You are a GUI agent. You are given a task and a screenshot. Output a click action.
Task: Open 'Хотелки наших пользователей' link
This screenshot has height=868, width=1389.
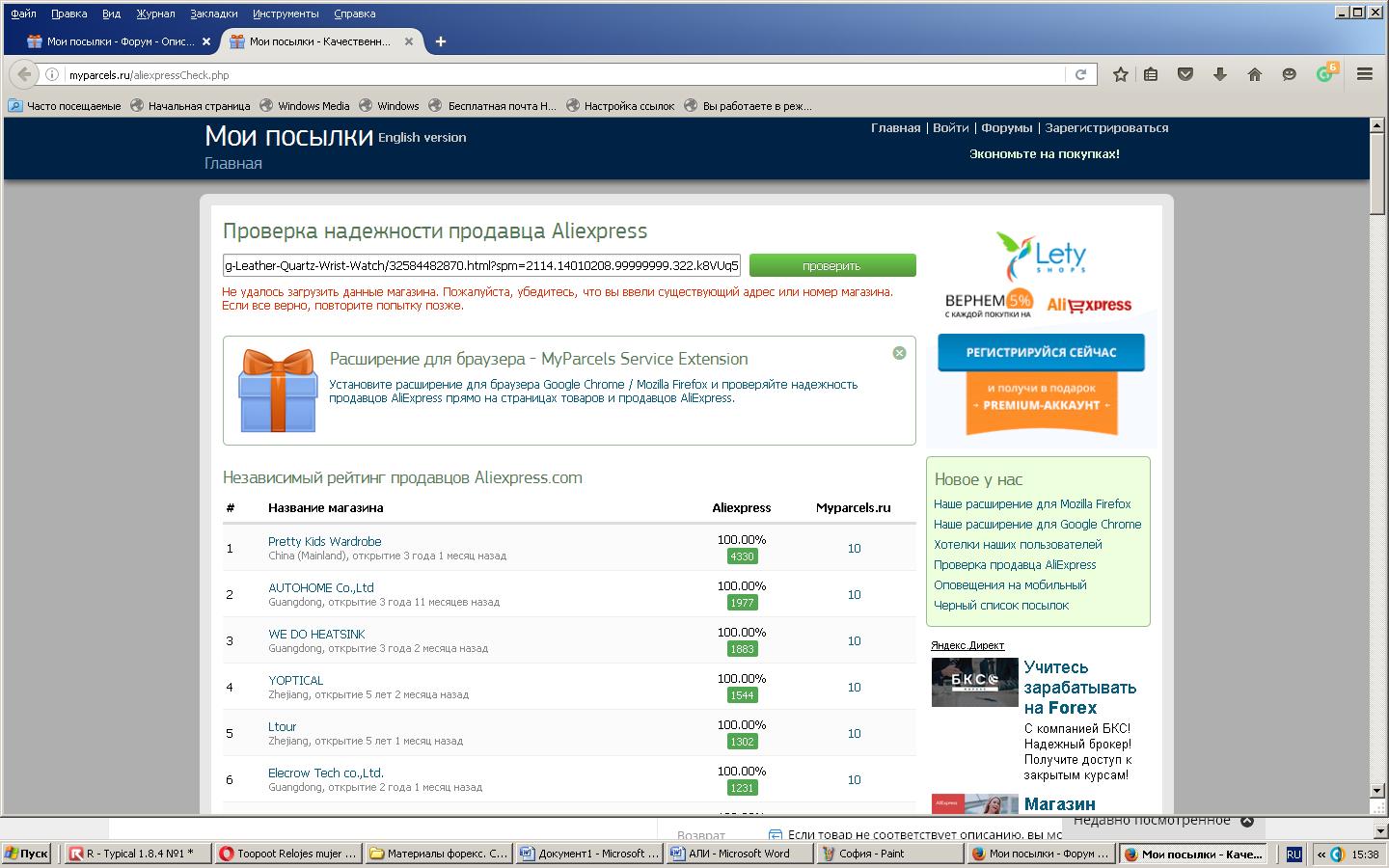(1018, 544)
